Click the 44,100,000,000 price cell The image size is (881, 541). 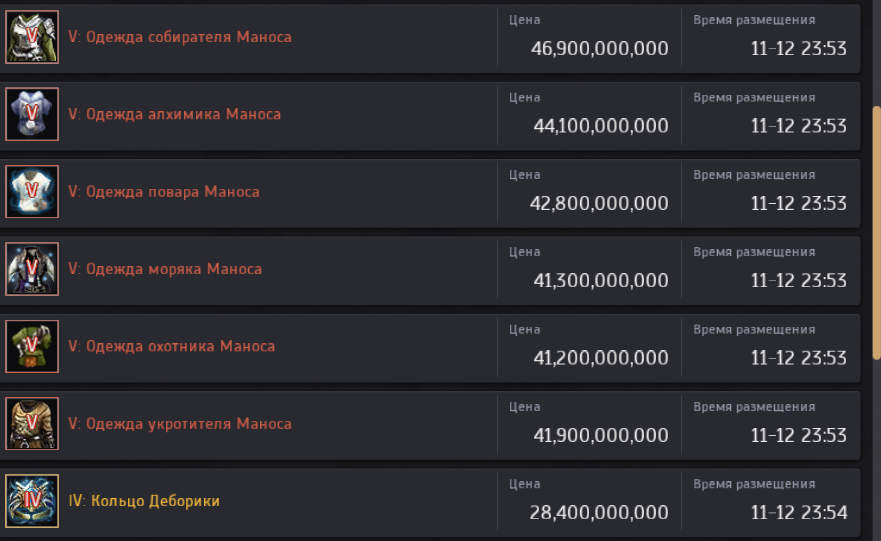coord(599,126)
